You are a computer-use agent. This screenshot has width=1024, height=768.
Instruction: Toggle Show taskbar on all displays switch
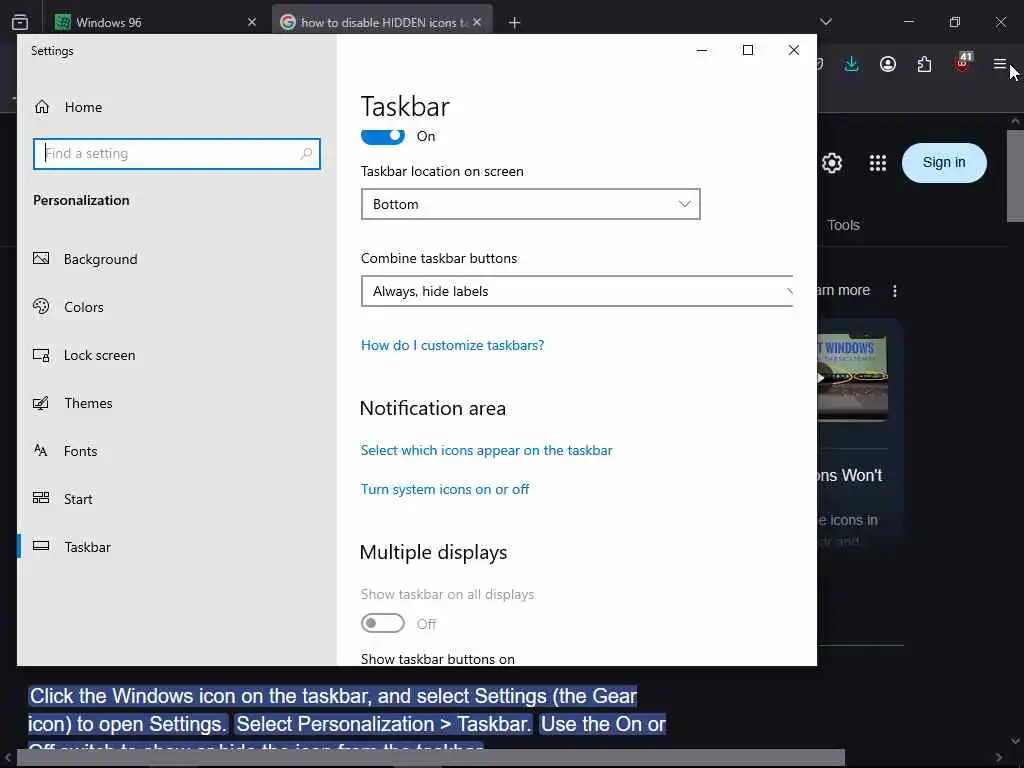click(383, 624)
